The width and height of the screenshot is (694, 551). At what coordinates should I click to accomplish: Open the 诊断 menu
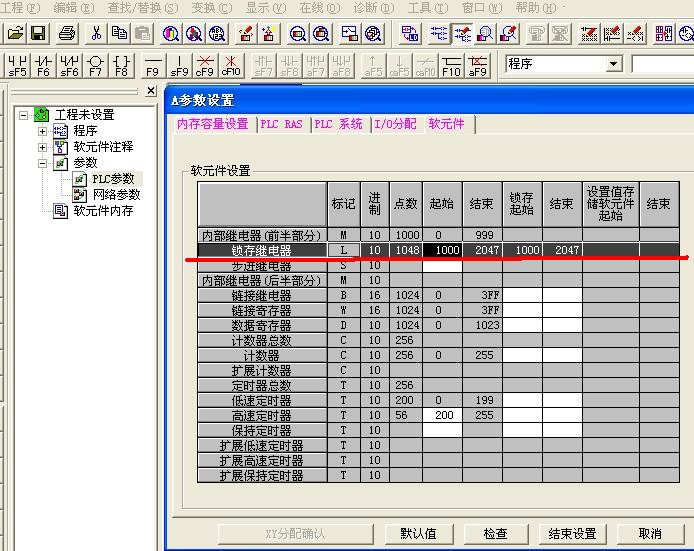click(x=371, y=7)
